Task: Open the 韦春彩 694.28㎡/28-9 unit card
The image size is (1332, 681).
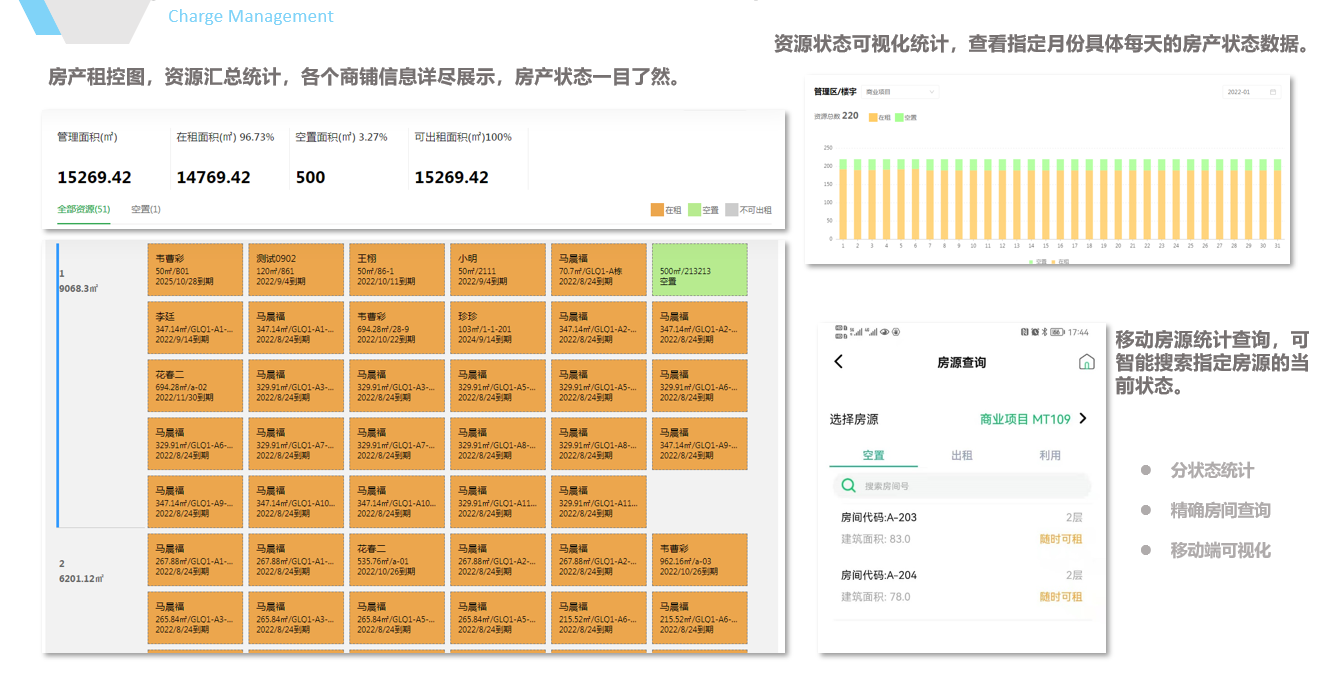Action: click(x=397, y=328)
